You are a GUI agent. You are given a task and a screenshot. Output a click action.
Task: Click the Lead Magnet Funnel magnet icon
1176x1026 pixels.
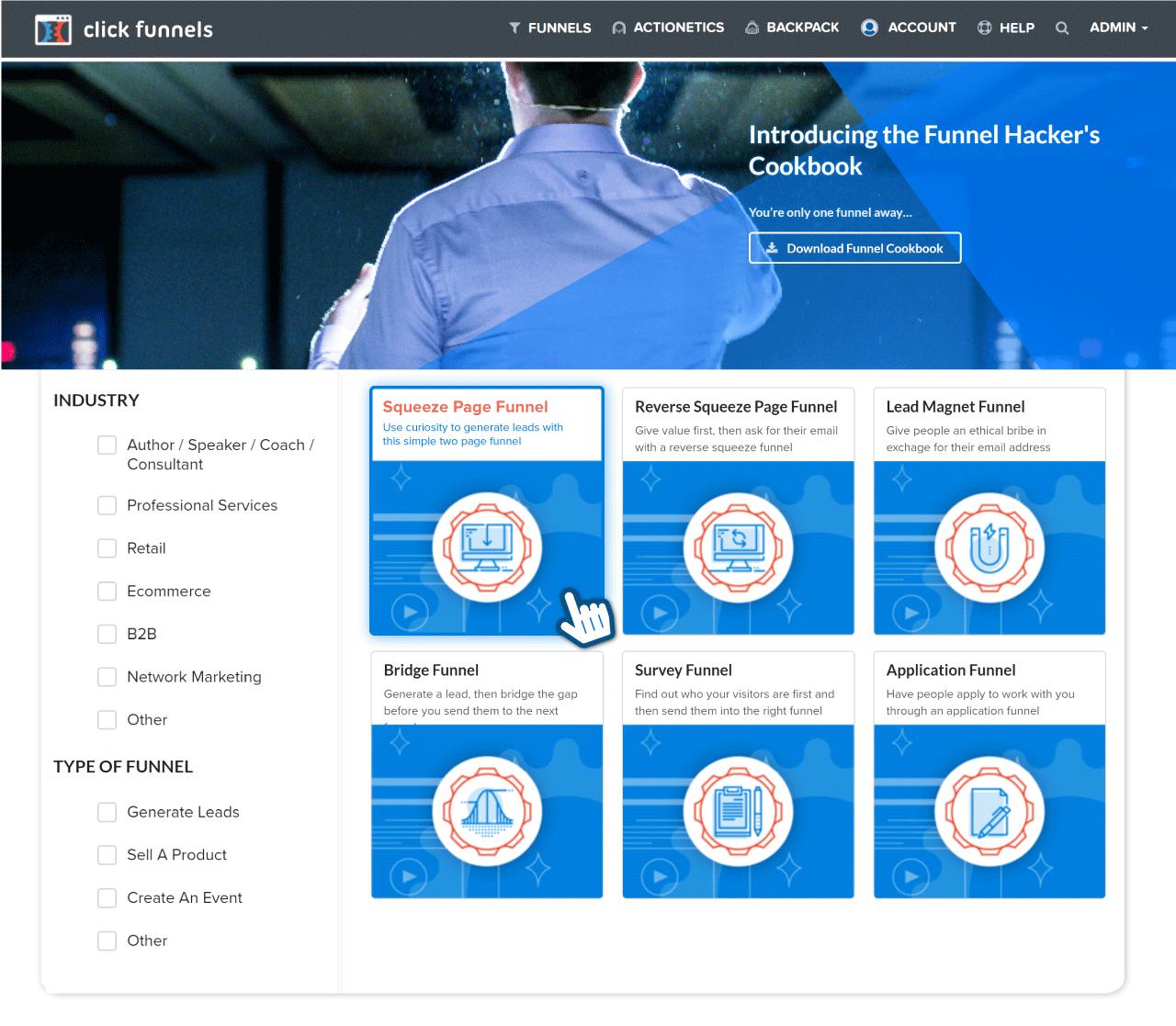pyautogui.click(x=989, y=547)
